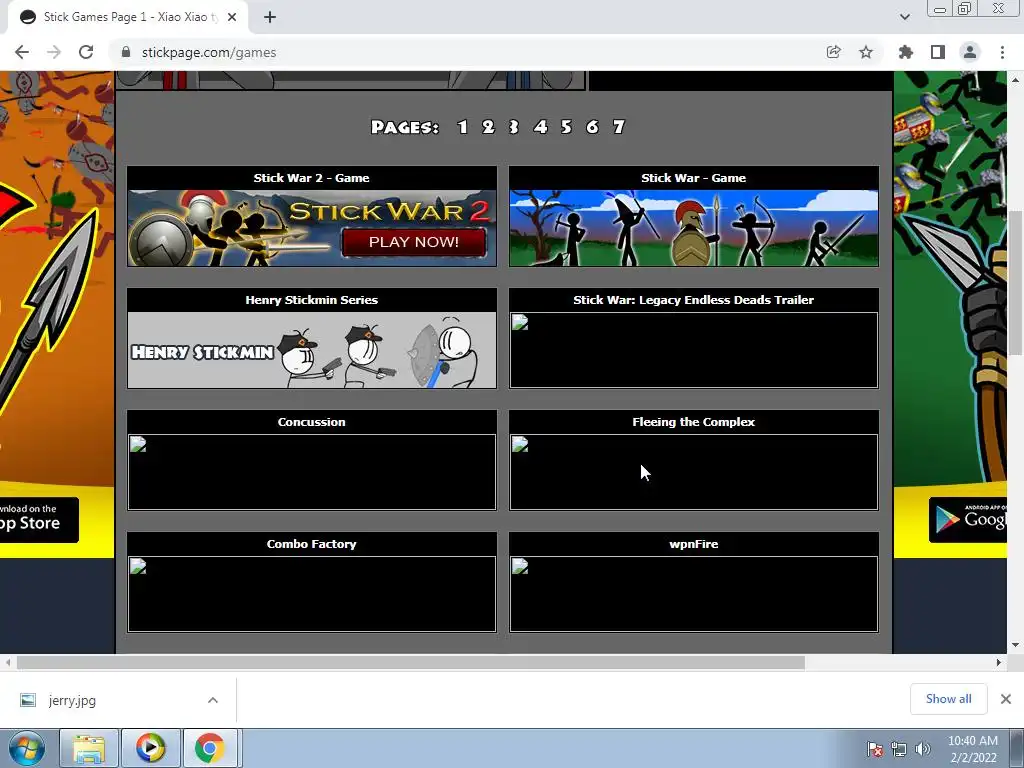Image resolution: width=1024 pixels, height=768 pixels.
Task: Click Show all downloads
Action: [x=948, y=699]
